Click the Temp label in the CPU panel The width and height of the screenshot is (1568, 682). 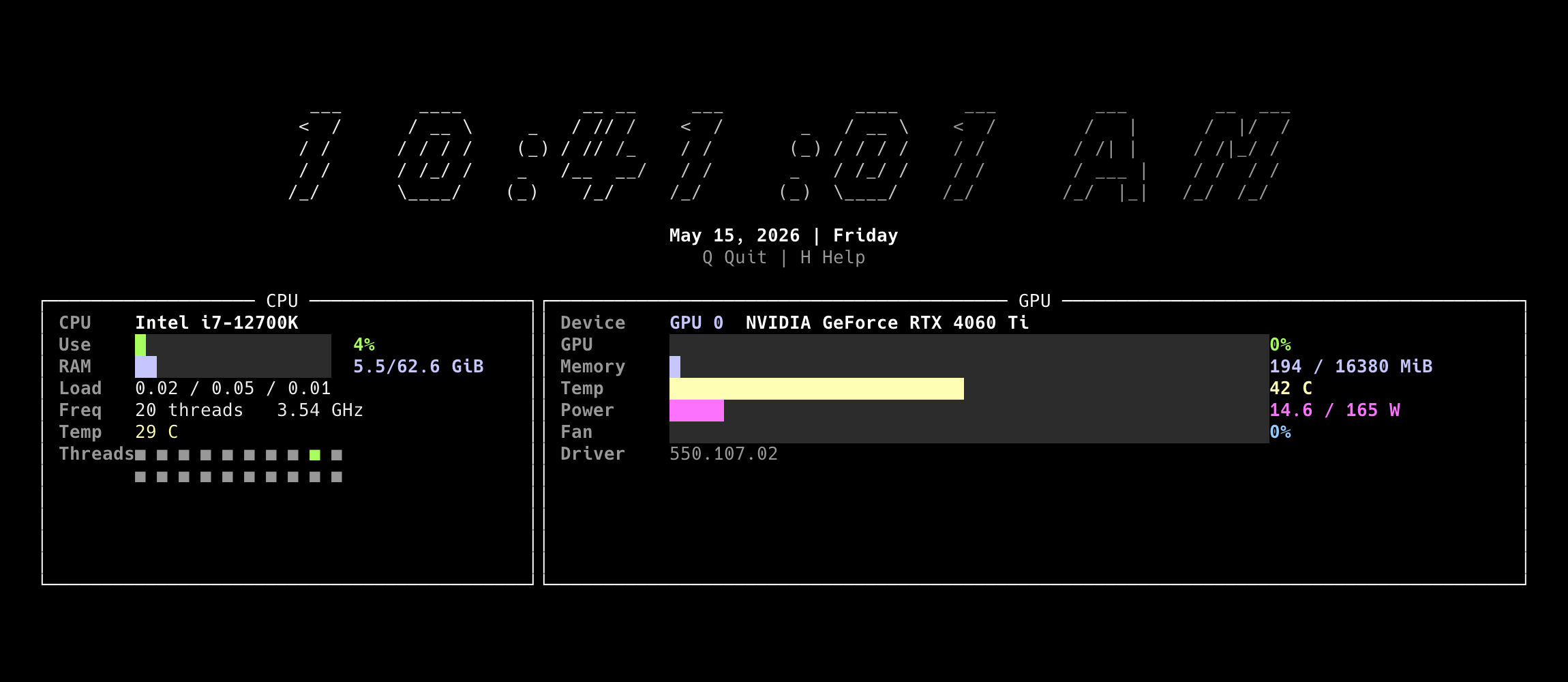pyautogui.click(x=80, y=432)
